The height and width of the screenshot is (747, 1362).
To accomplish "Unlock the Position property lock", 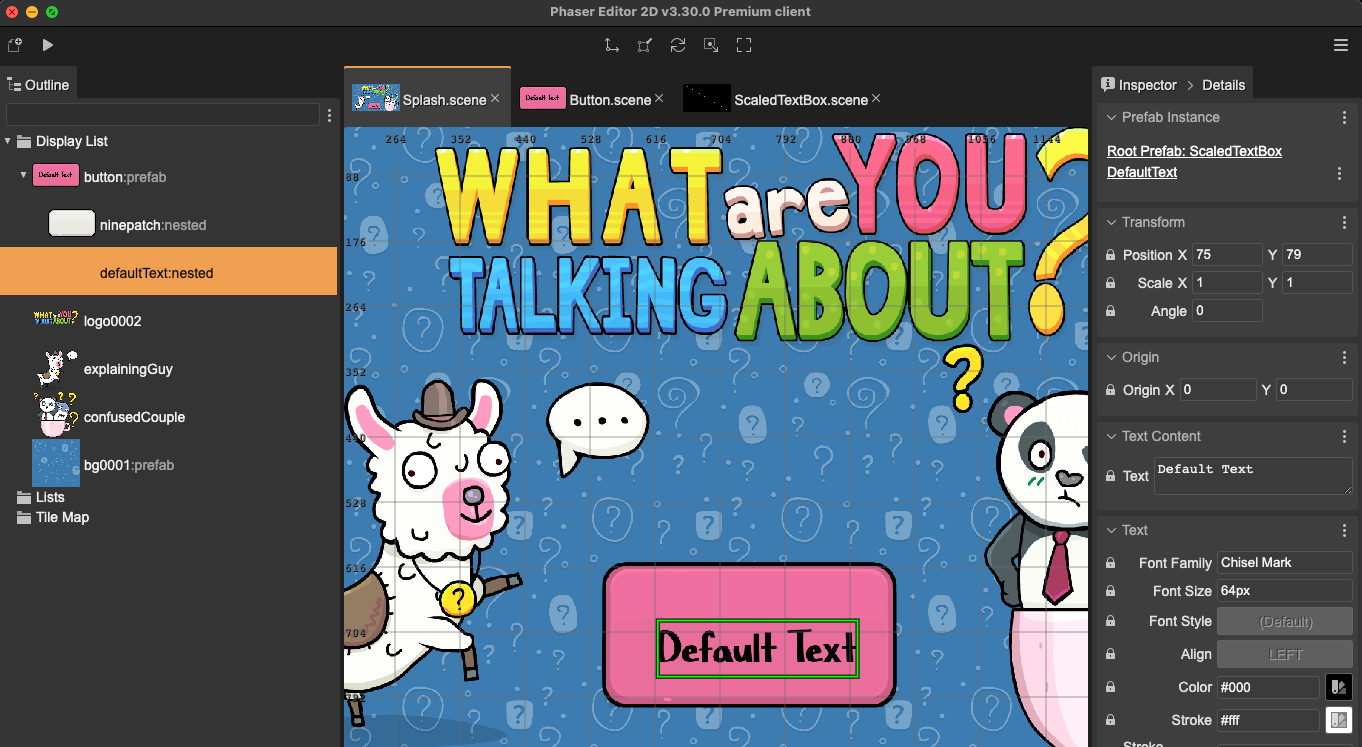I will tap(1111, 255).
